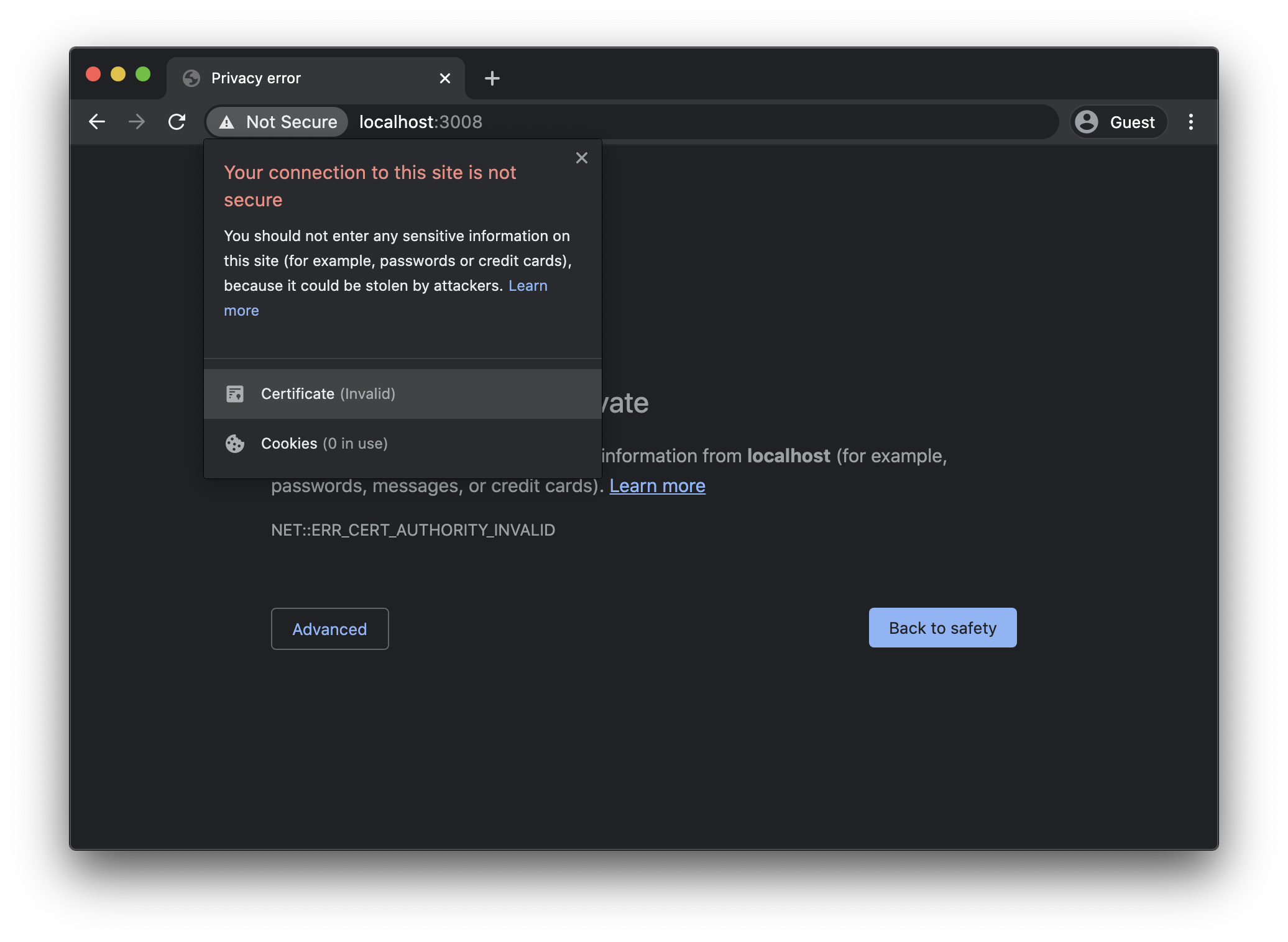Reload the page with refresh icon
The width and height of the screenshot is (1288, 942).
[177, 122]
